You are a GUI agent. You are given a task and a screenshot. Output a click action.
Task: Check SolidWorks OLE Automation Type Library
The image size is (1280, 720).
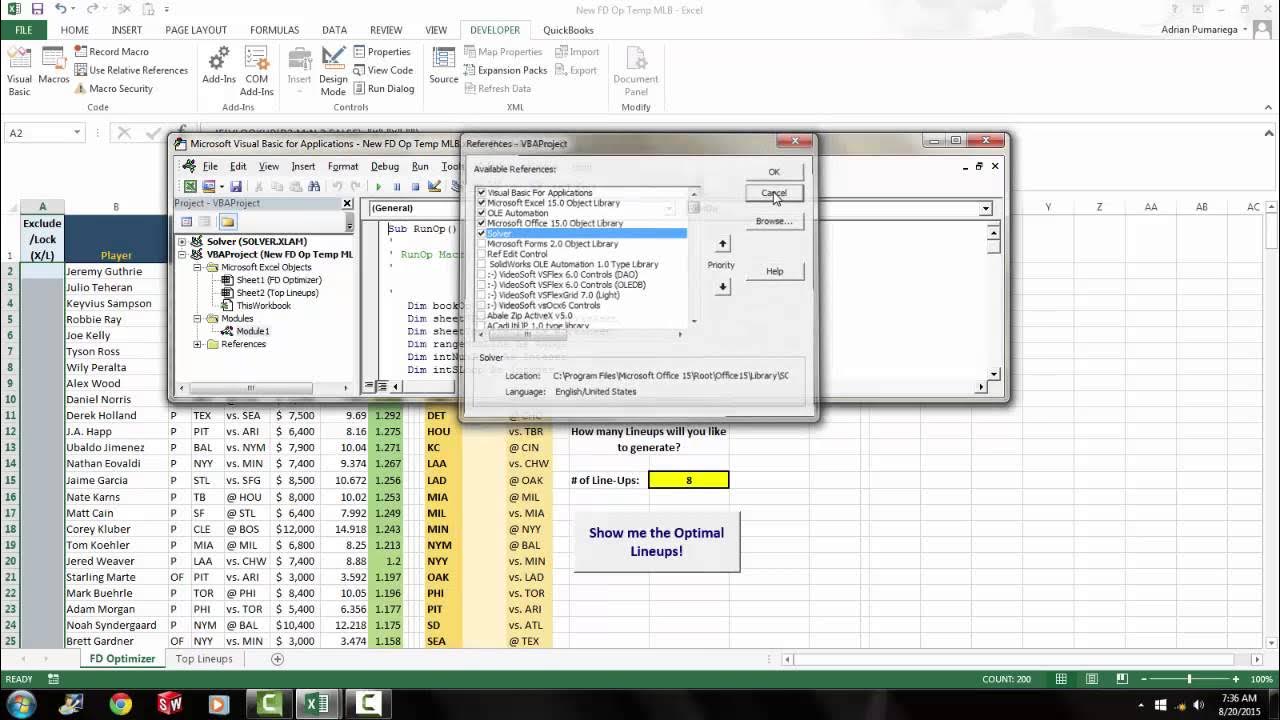point(481,264)
